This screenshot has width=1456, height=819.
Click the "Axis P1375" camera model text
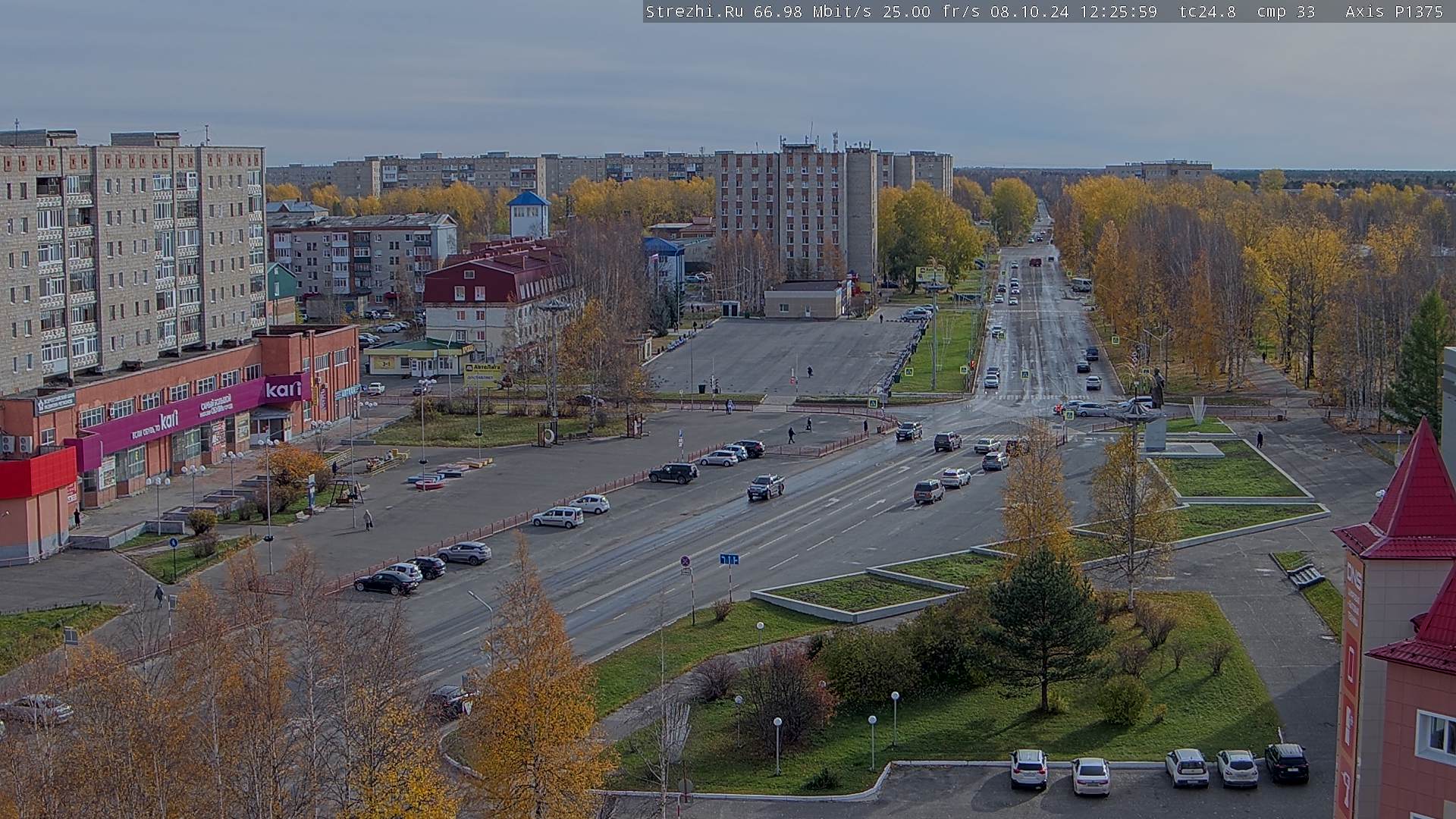1395,11
